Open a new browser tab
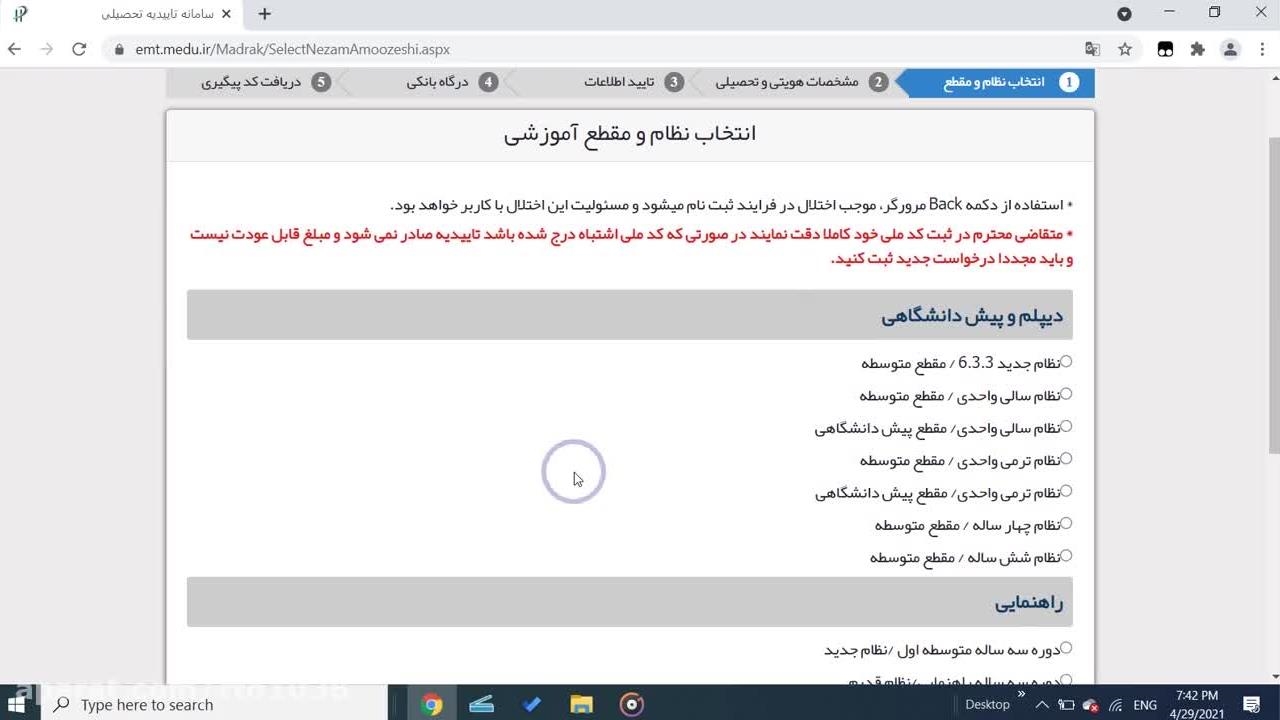1280x720 pixels. (264, 14)
